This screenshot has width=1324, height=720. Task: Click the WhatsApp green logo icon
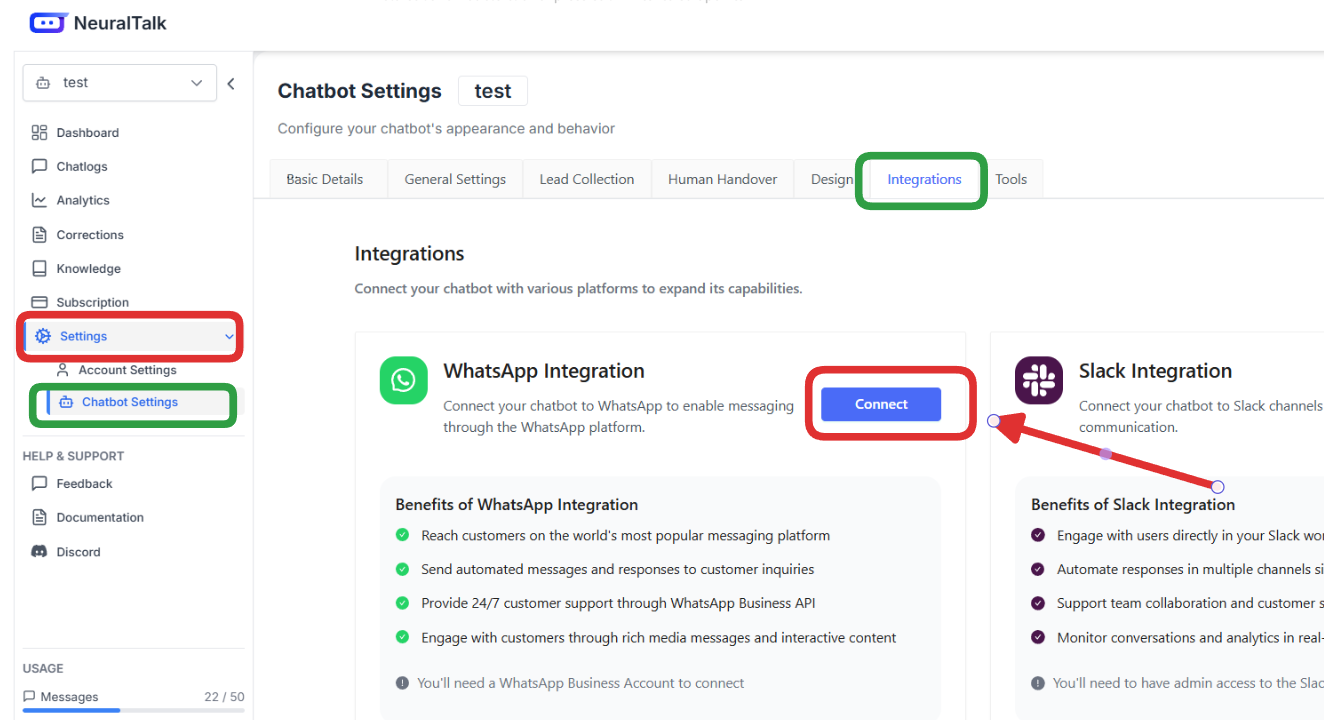click(403, 380)
